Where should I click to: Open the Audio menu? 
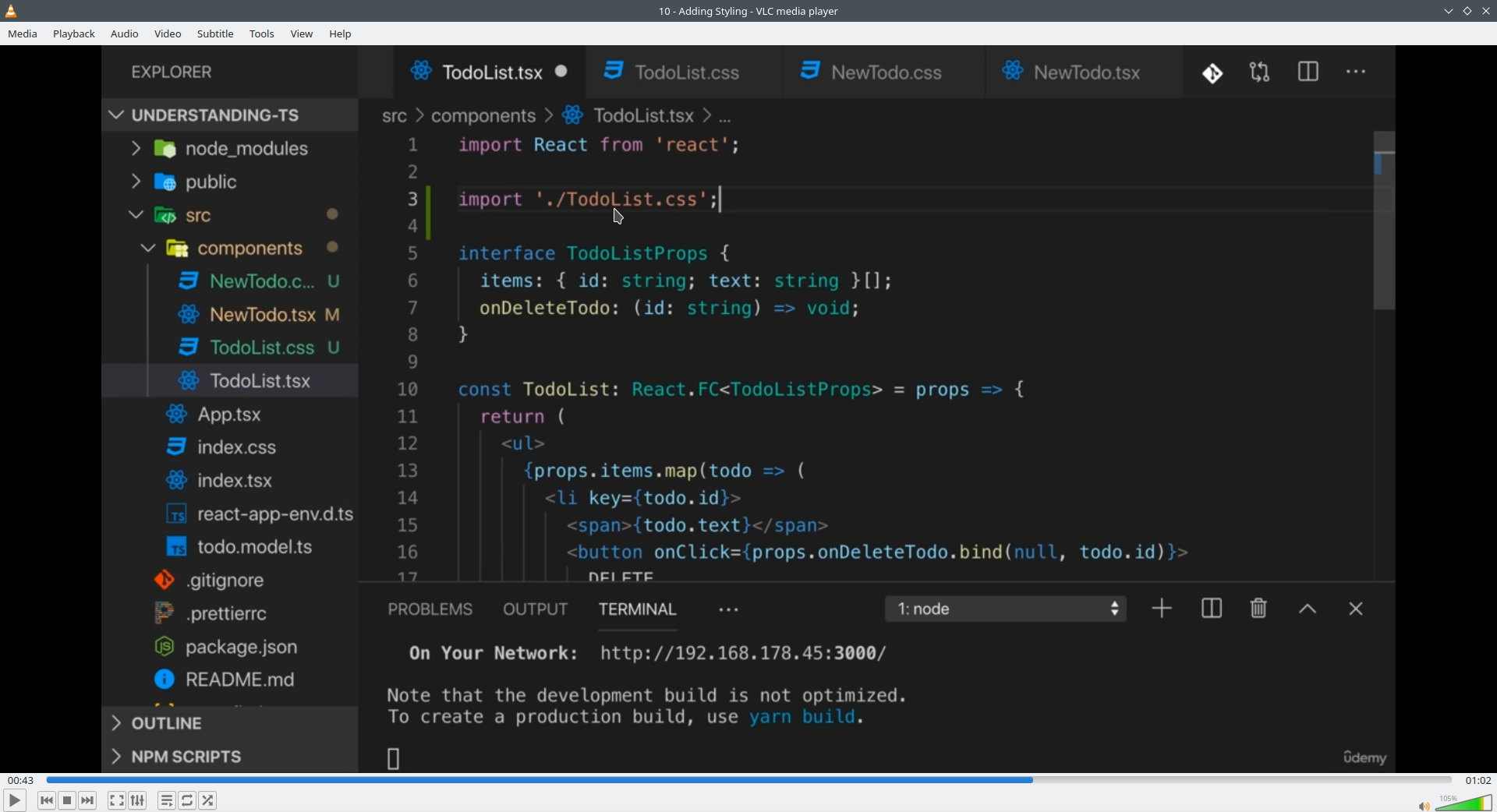tap(125, 34)
